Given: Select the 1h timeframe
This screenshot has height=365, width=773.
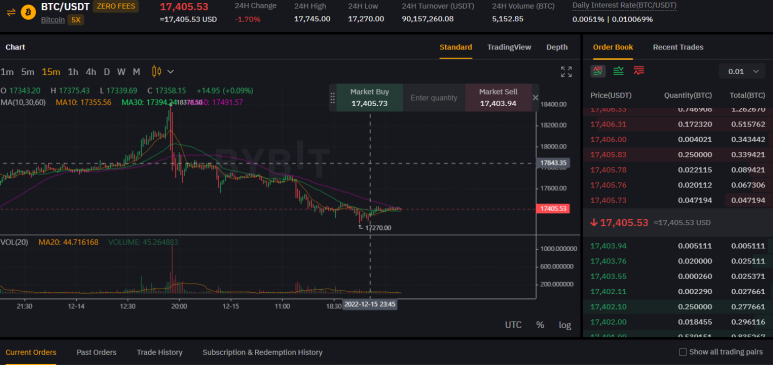Looking at the screenshot, I should tap(73, 72).
